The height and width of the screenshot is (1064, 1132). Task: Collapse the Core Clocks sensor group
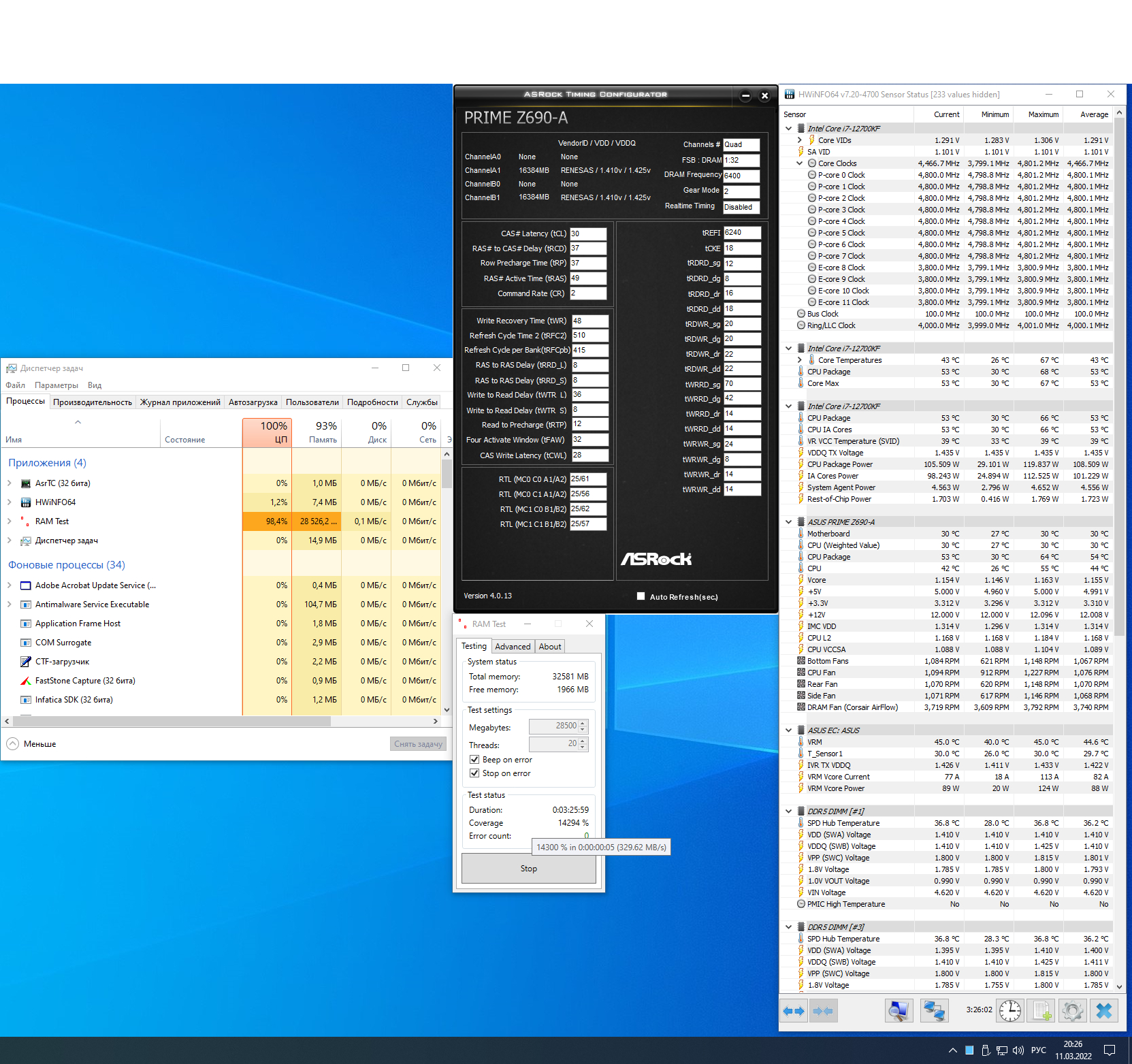[x=800, y=163]
